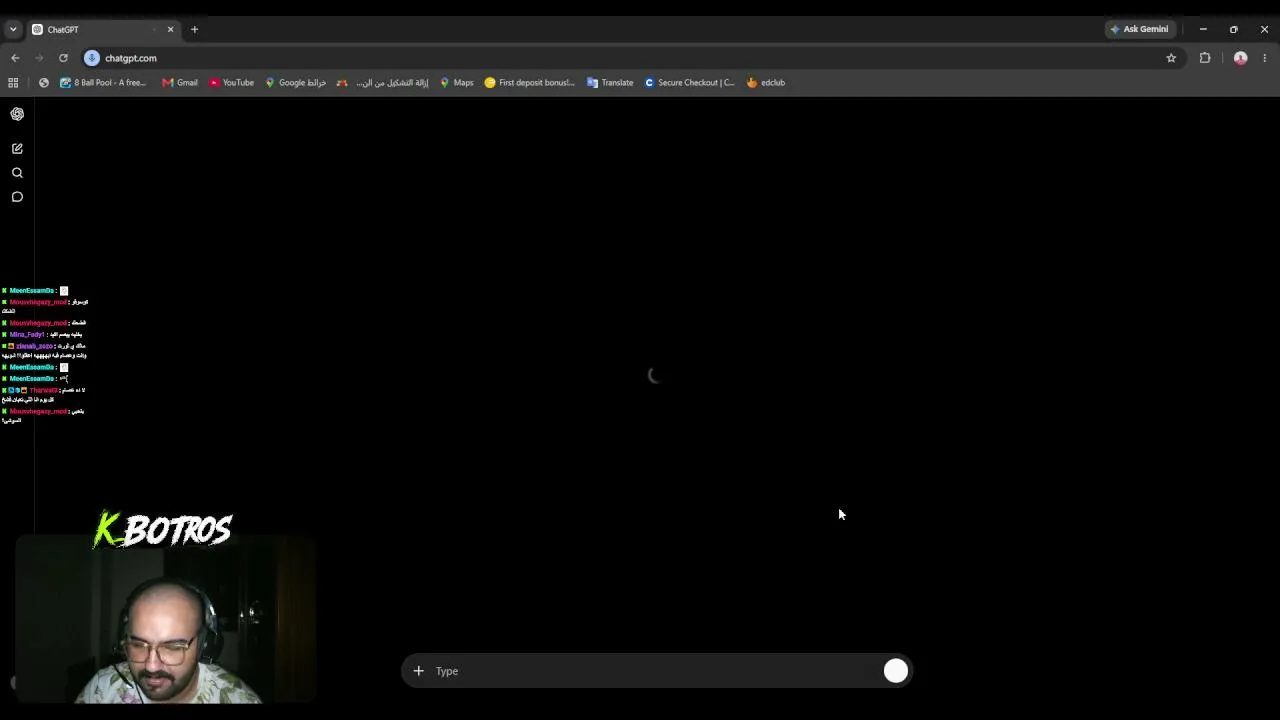The image size is (1280, 720).
Task: Open the First deposit bonus bookmark
Action: point(530,83)
